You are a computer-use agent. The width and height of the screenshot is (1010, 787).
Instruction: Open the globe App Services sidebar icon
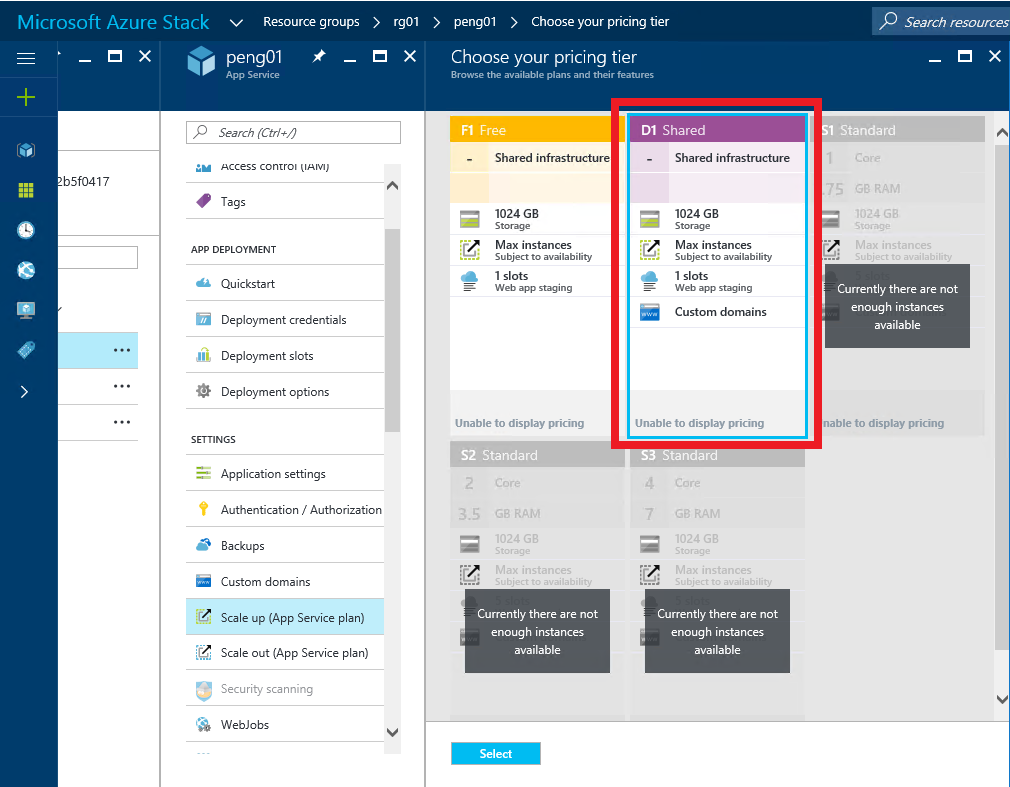click(26, 270)
